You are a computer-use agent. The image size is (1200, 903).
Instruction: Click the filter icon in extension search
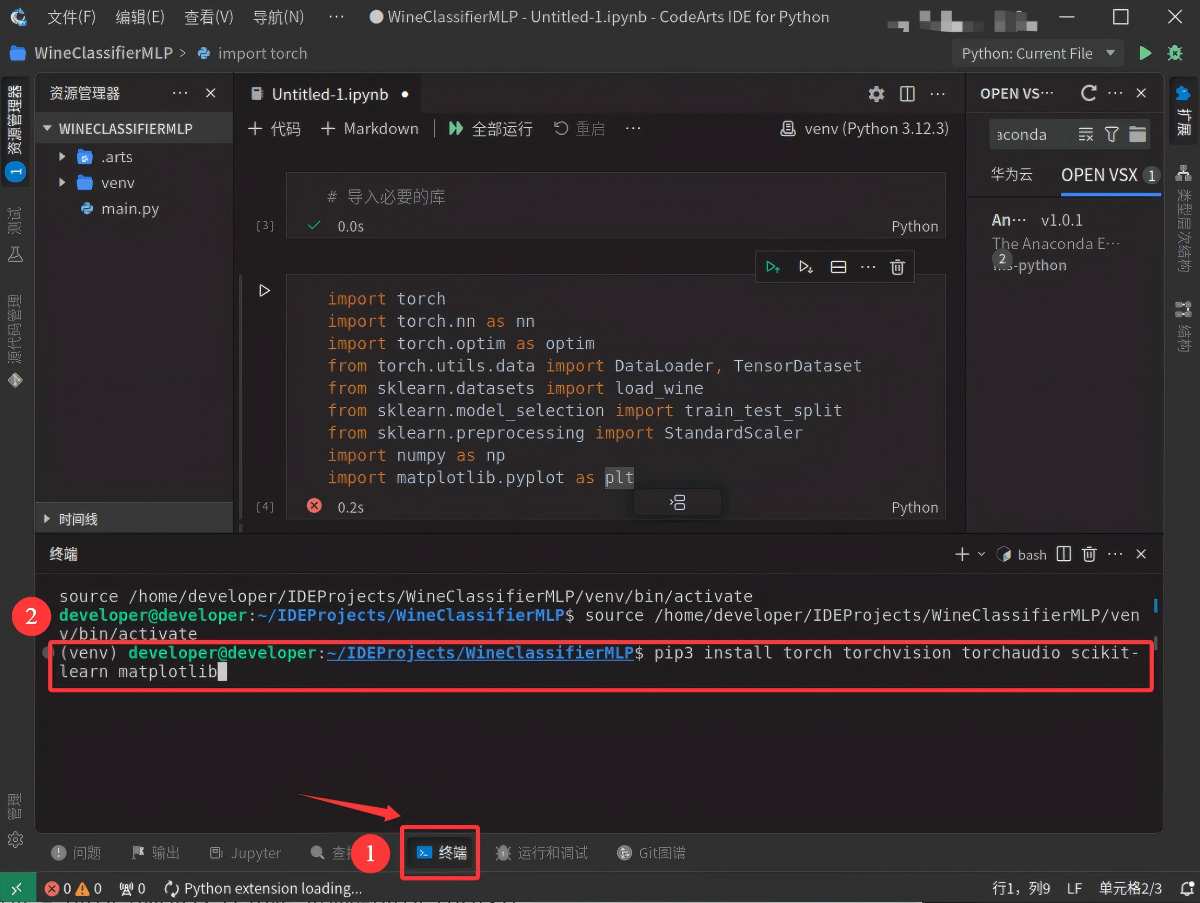pos(1111,134)
